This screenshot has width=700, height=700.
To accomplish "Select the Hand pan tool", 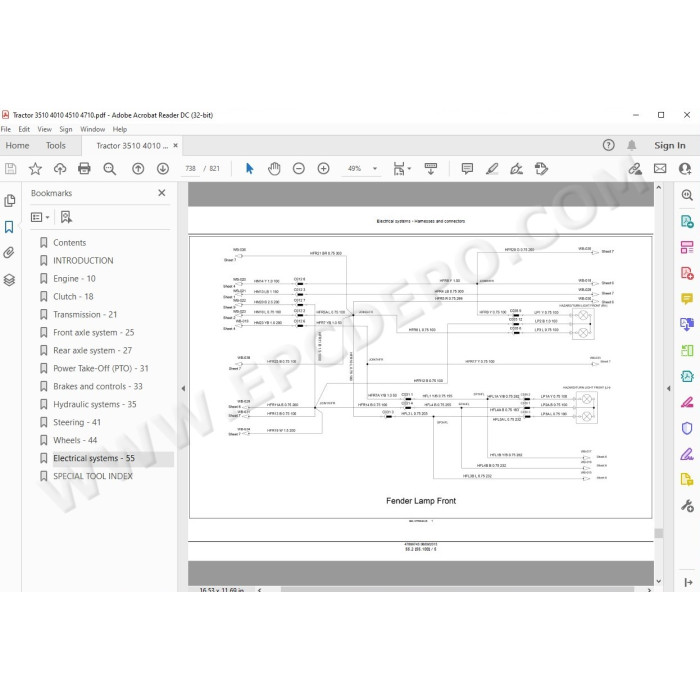I will [274, 168].
